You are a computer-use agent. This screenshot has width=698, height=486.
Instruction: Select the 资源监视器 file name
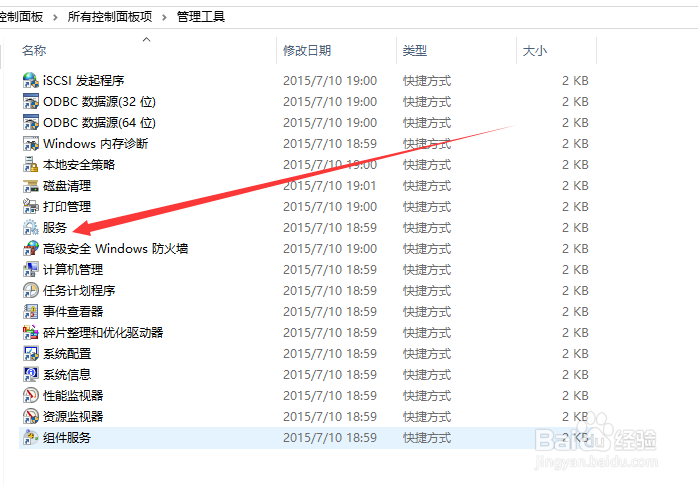[x=73, y=417]
